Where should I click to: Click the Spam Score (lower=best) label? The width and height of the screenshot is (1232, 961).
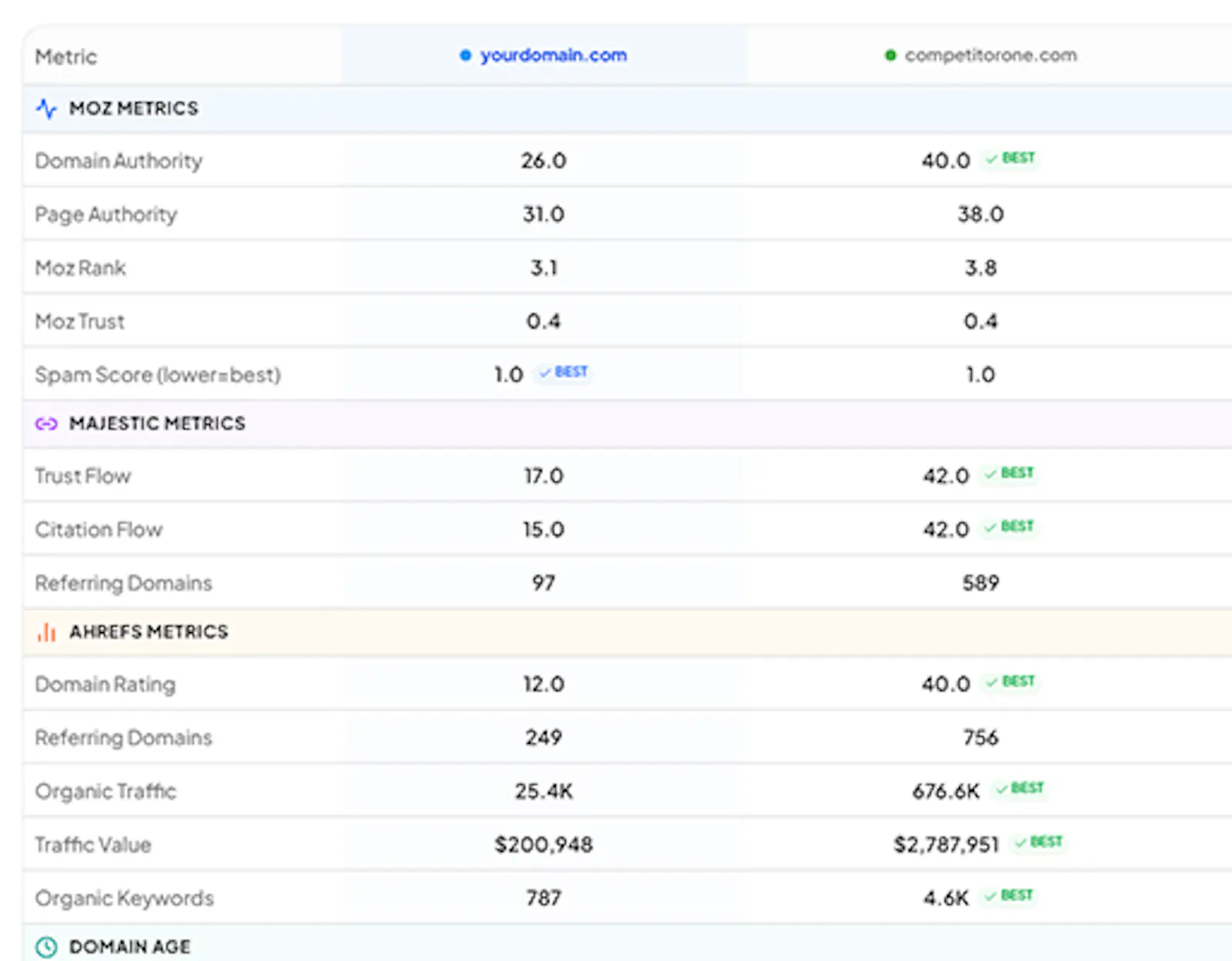click(158, 375)
